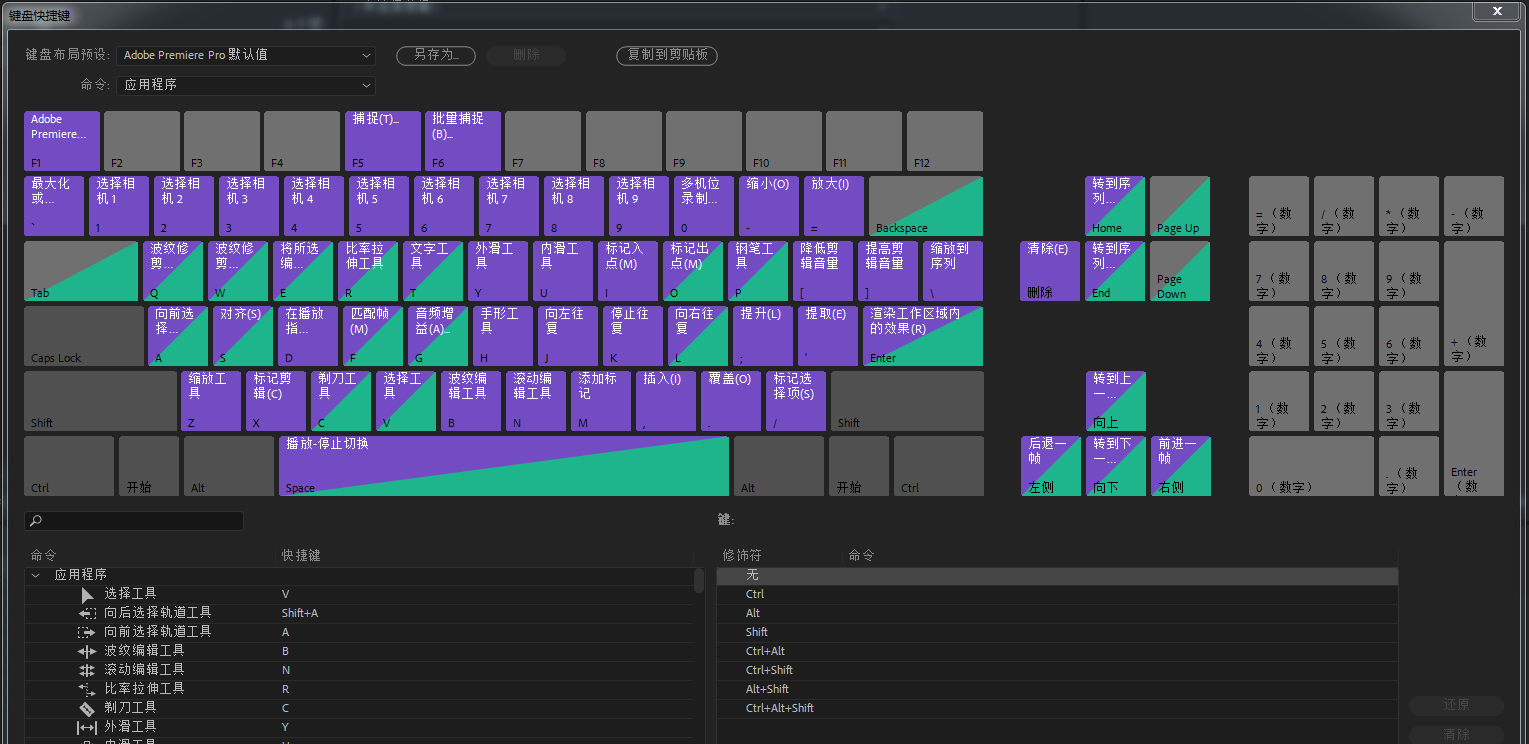Click the 向后选择轨道工具 icon
1529x744 pixels.
pyautogui.click(x=87, y=613)
